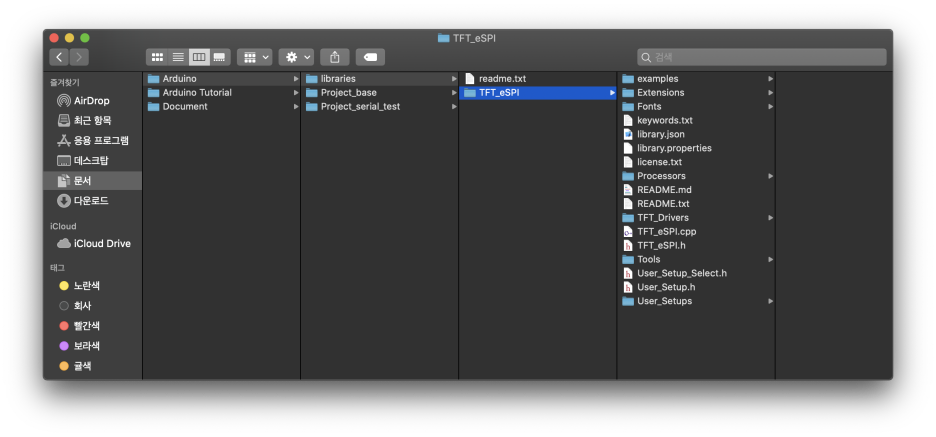Go forward with the right arrow button
The height and width of the screenshot is (437, 936).
pos(79,57)
